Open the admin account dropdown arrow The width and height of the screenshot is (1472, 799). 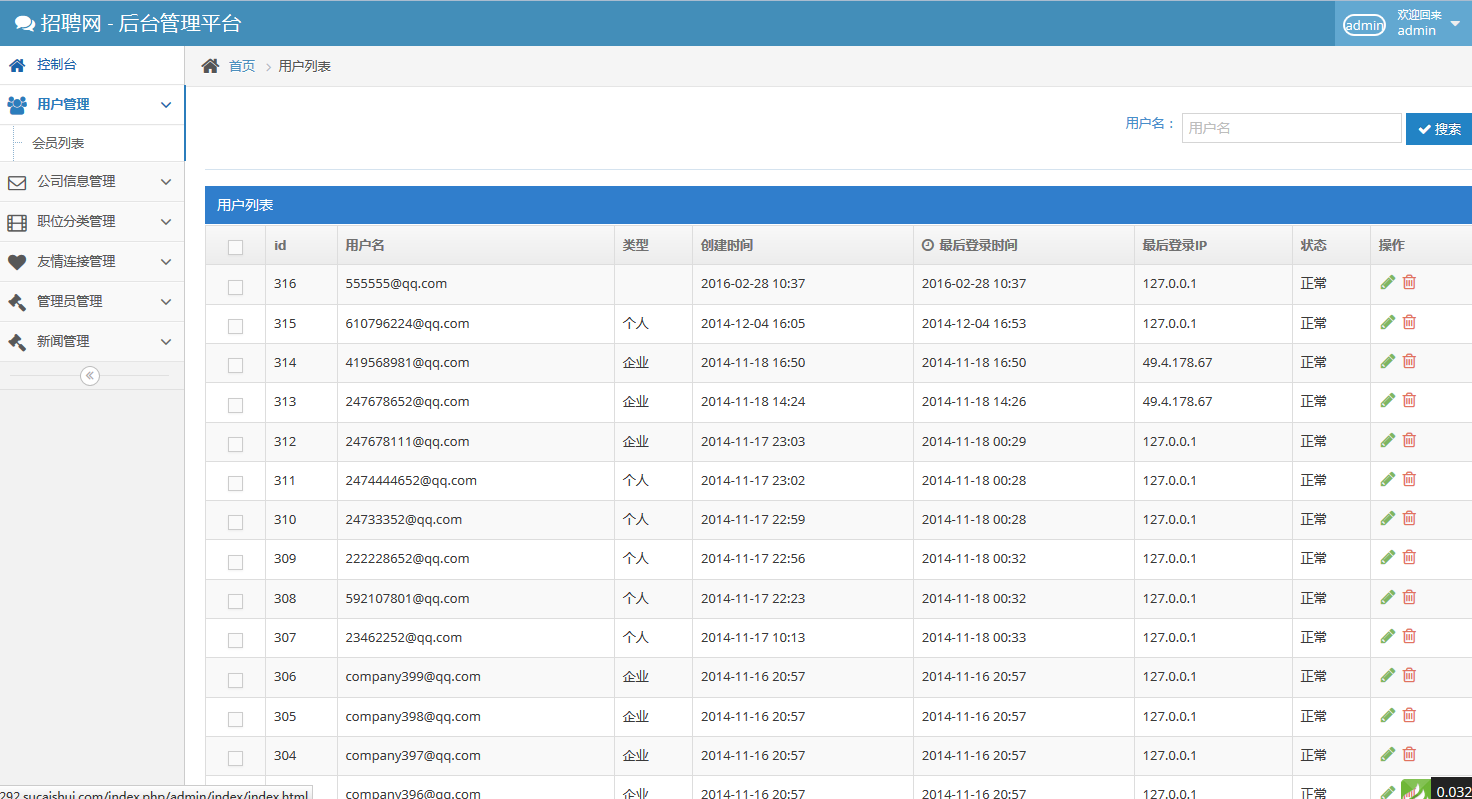pyautogui.click(x=1455, y=24)
